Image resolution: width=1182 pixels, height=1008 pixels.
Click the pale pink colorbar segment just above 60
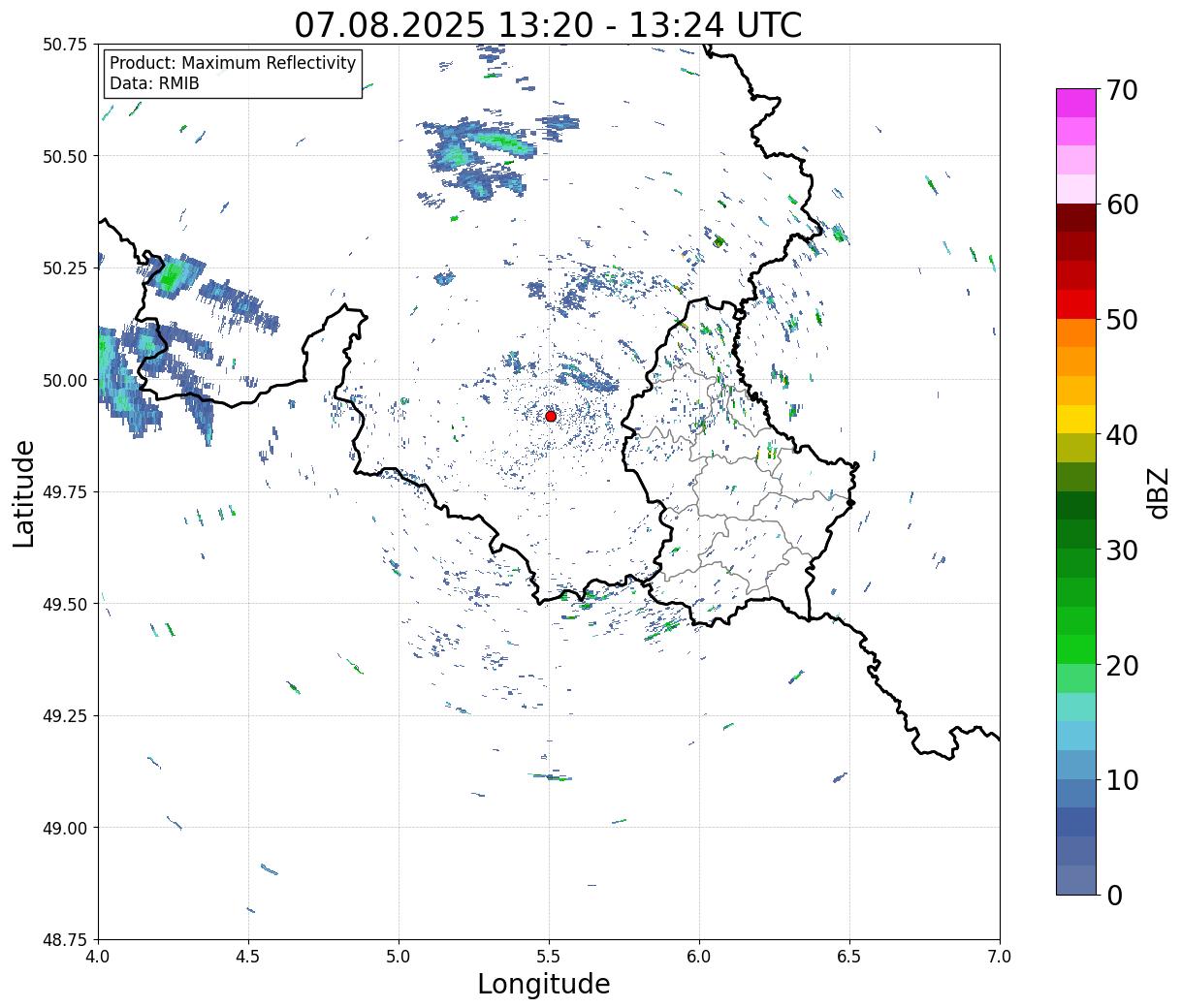1076,189
